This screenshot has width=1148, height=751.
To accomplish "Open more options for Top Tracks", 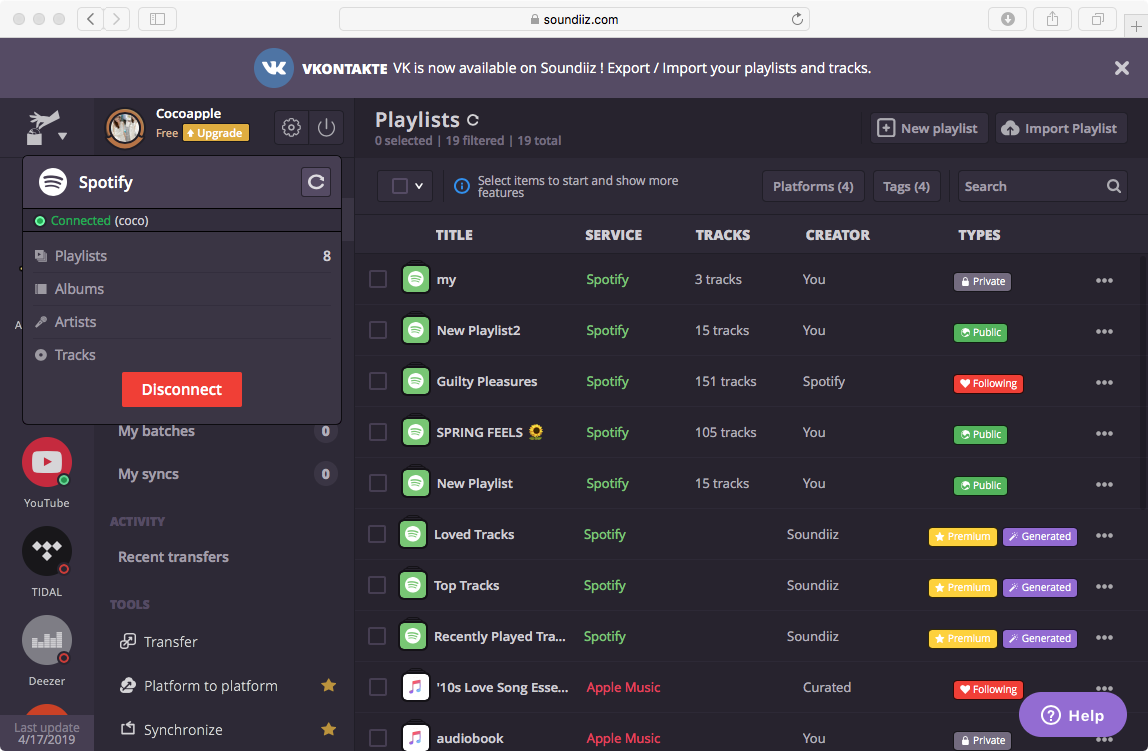I will (x=1104, y=586).
